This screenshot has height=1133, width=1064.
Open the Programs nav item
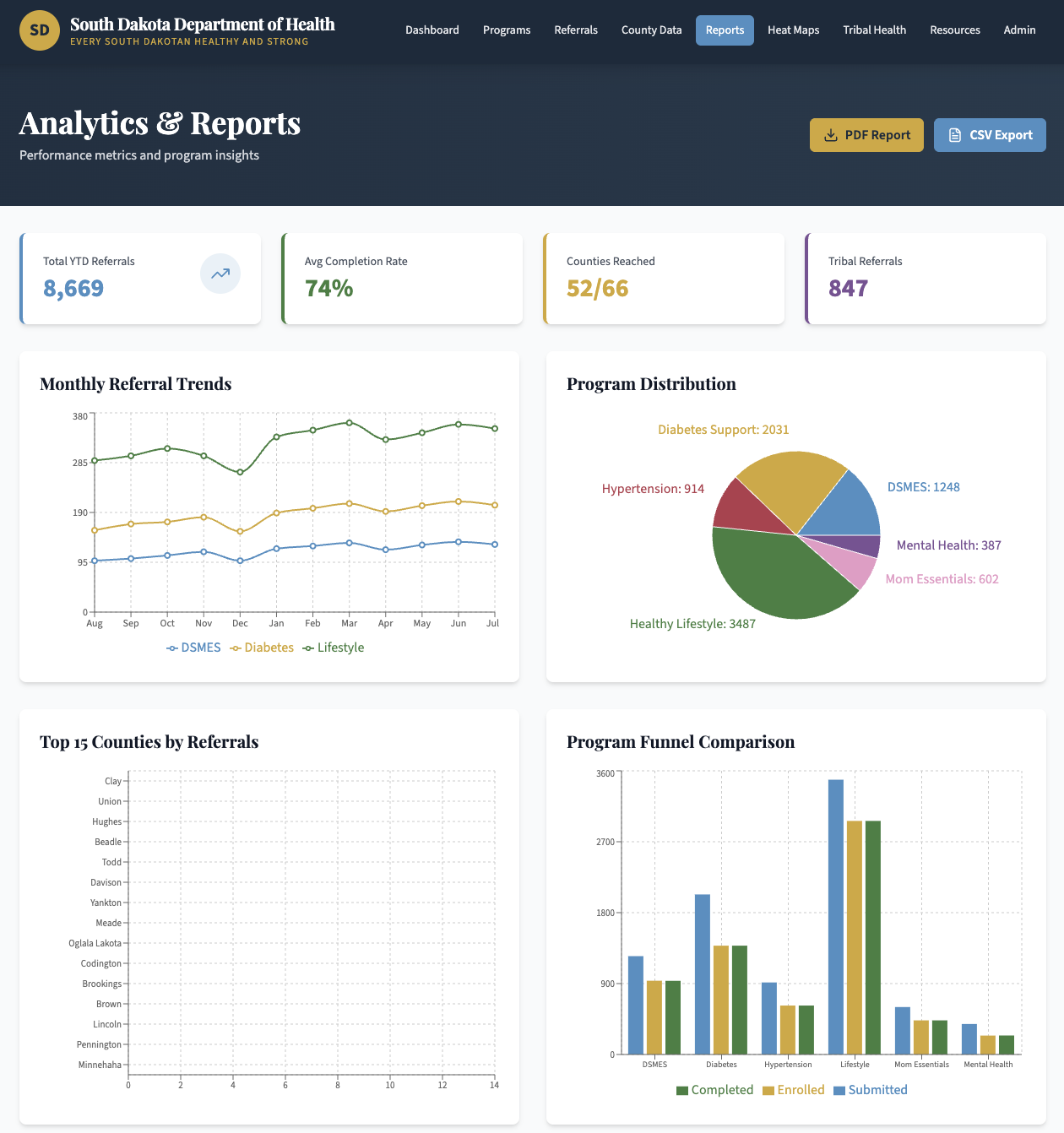pyautogui.click(x=507, y=30)
